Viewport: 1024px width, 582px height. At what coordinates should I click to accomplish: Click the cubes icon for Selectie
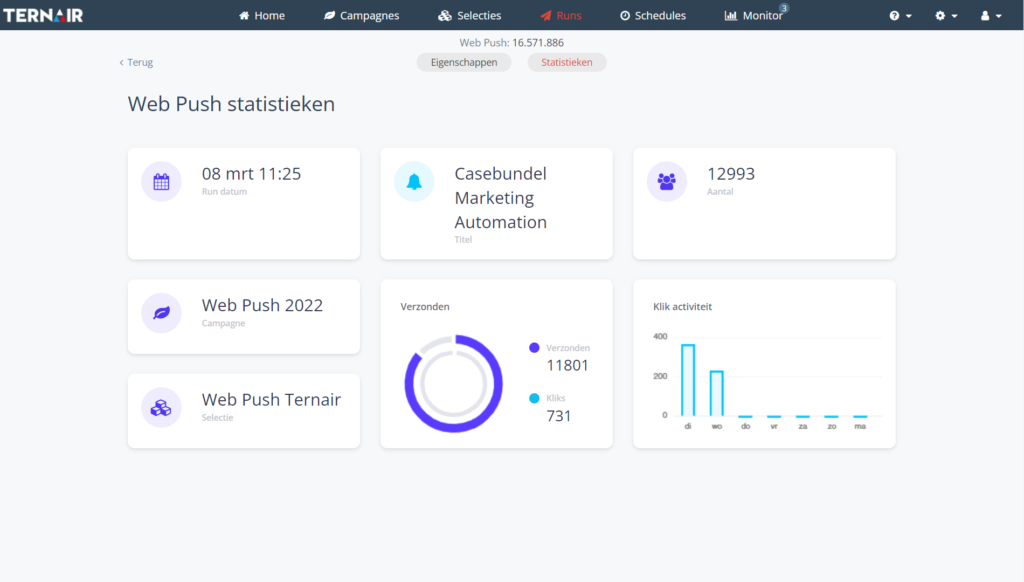click(161, 408)
